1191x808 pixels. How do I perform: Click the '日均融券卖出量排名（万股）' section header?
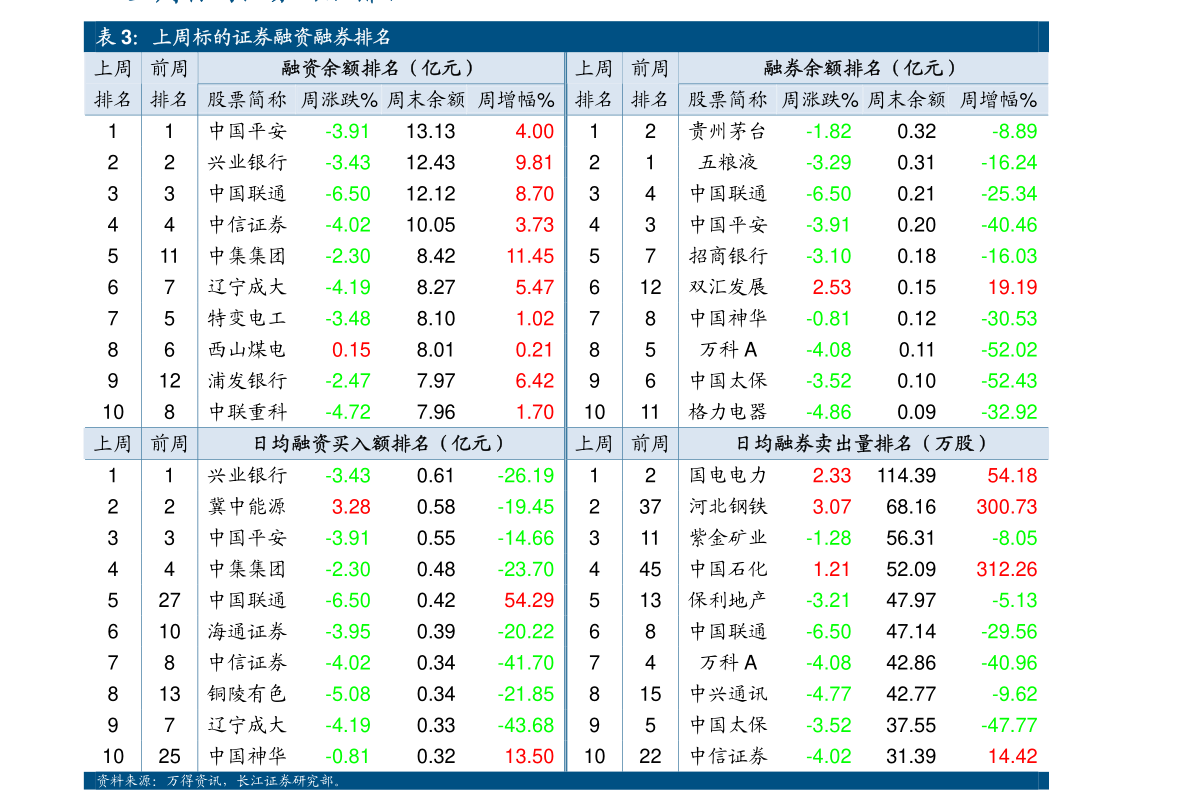tap(862, 443)
